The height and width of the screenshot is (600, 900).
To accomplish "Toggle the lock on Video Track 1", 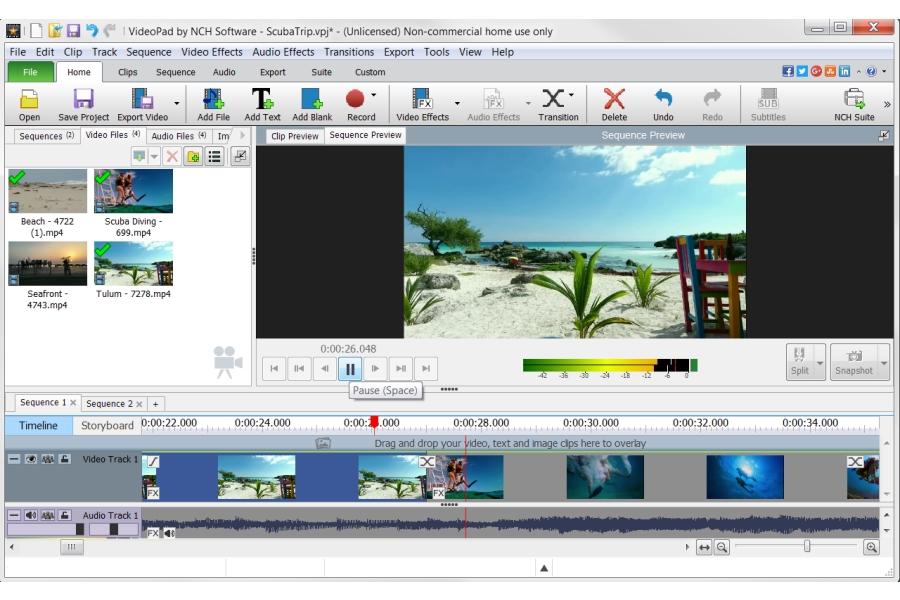I will (65, 460).
